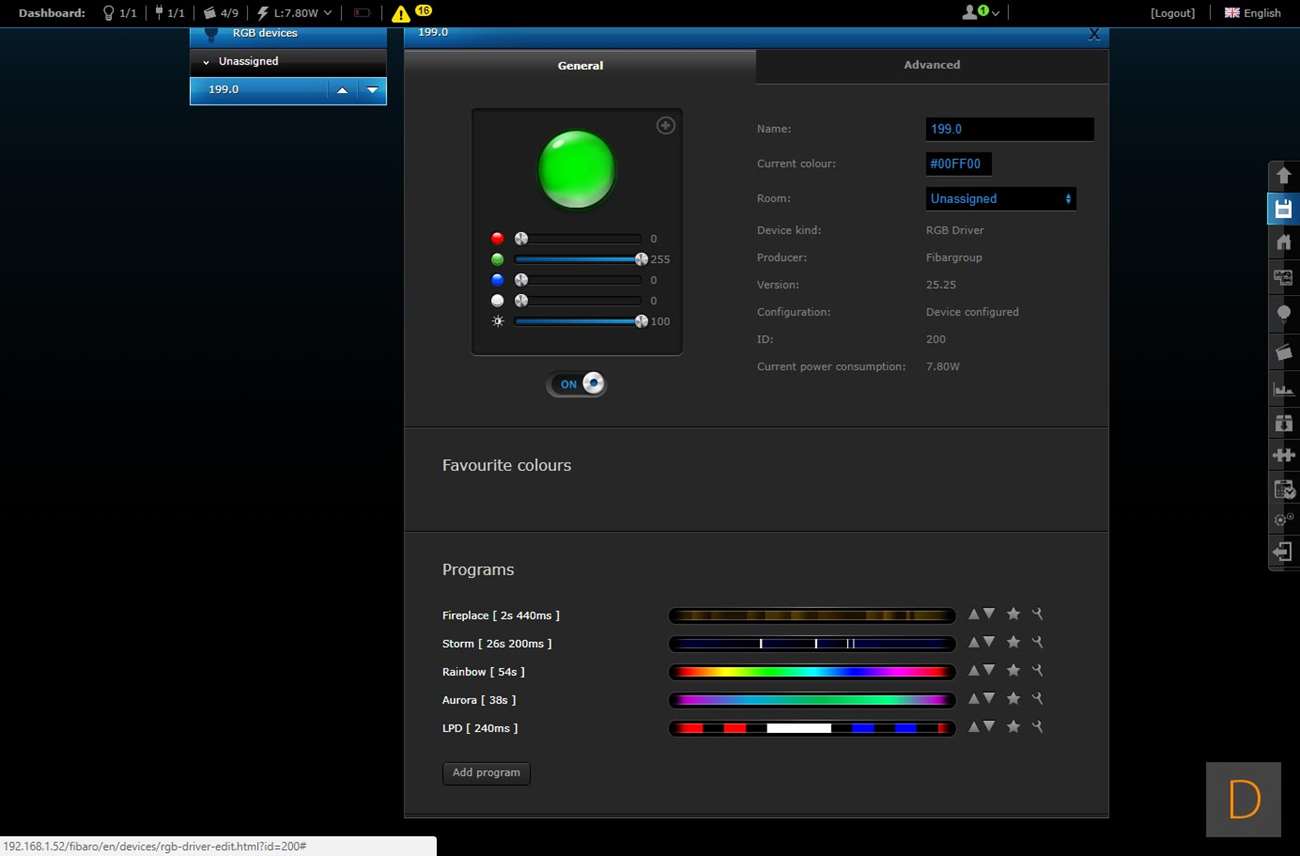Click the save floppy disk icon in sidebar
The height and width of the screenshot is (856, 1300).
tap(1283, 209)
